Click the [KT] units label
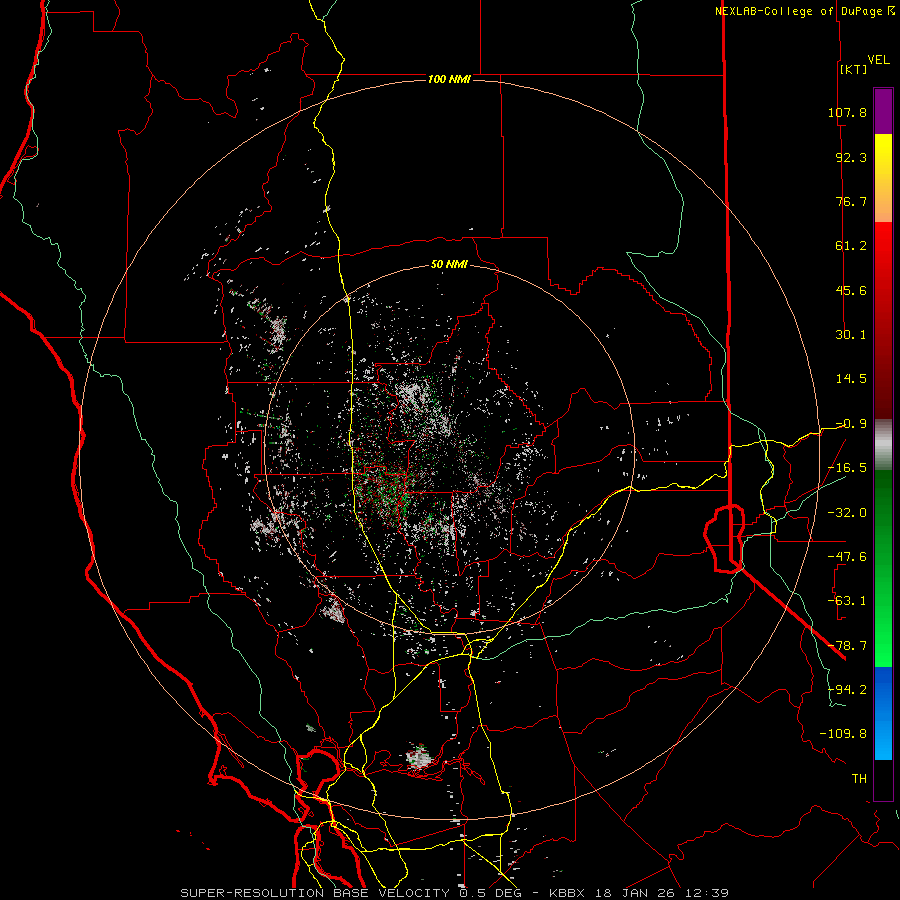 pos(853,69)
